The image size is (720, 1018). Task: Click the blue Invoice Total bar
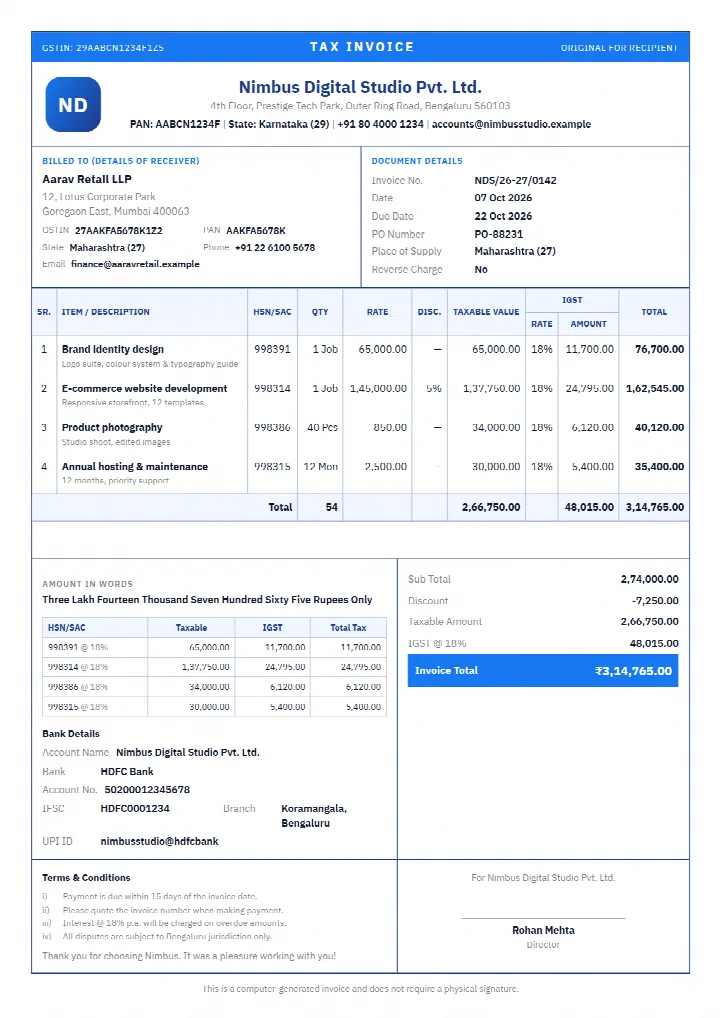tap(543, 671)
